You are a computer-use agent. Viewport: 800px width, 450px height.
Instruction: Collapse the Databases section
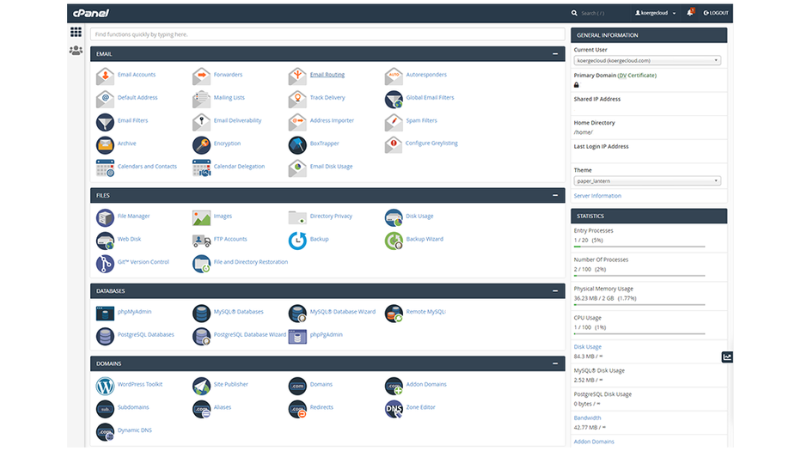(555, 290)
